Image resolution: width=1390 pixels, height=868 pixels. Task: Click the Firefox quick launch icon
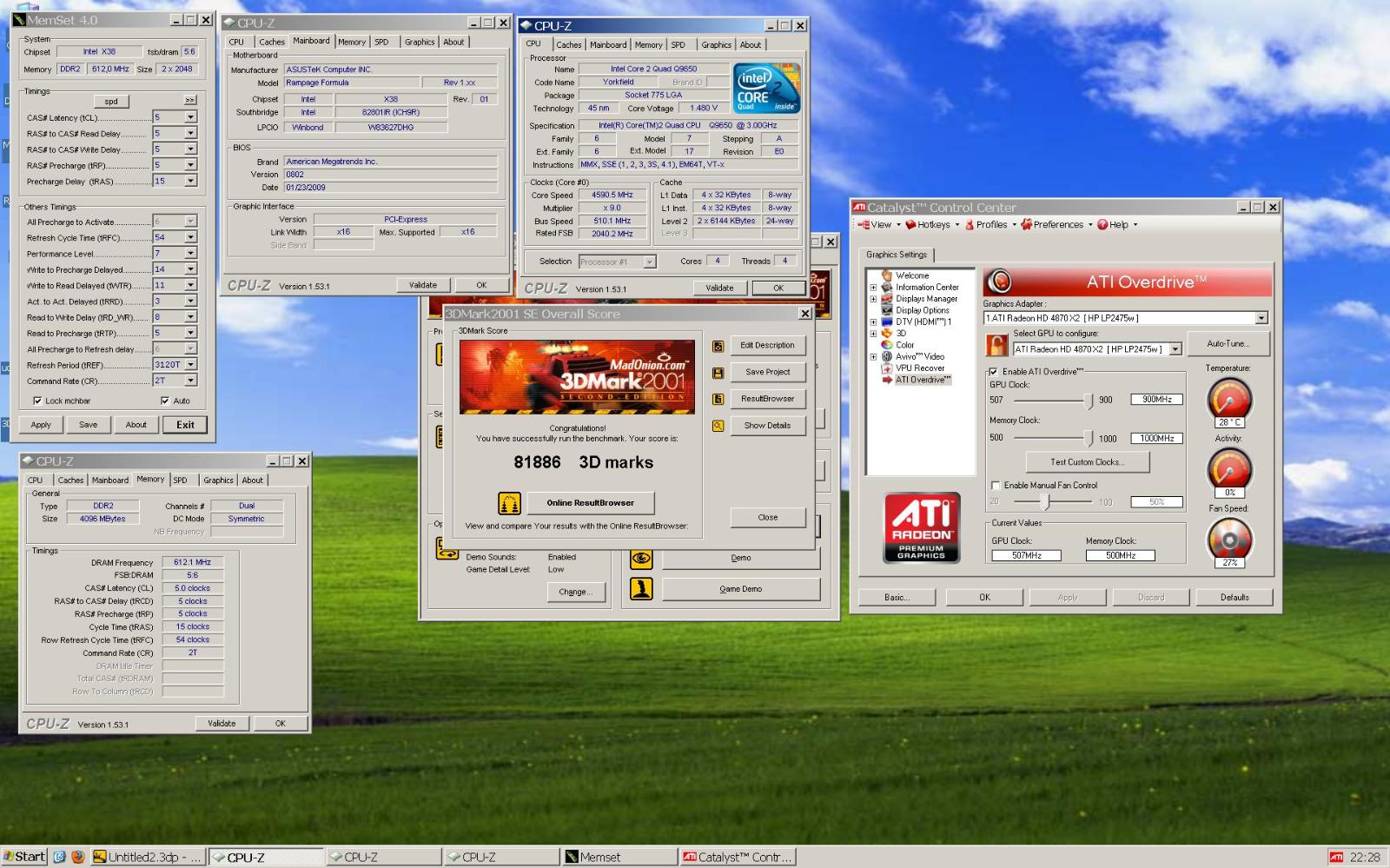(77, 857)
